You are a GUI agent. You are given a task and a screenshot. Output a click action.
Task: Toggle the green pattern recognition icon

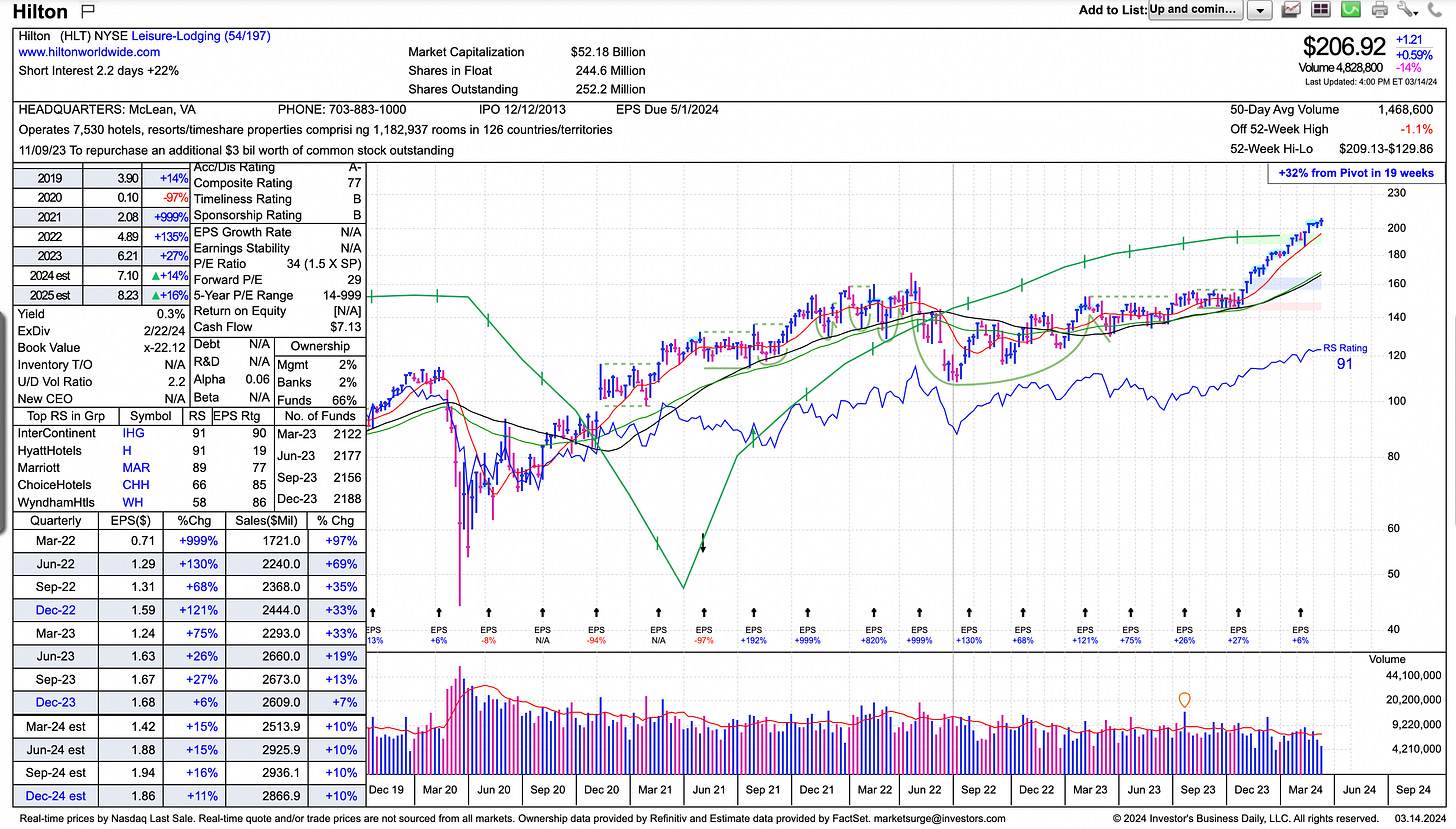pyautogui.click(x=1350, y=10)
